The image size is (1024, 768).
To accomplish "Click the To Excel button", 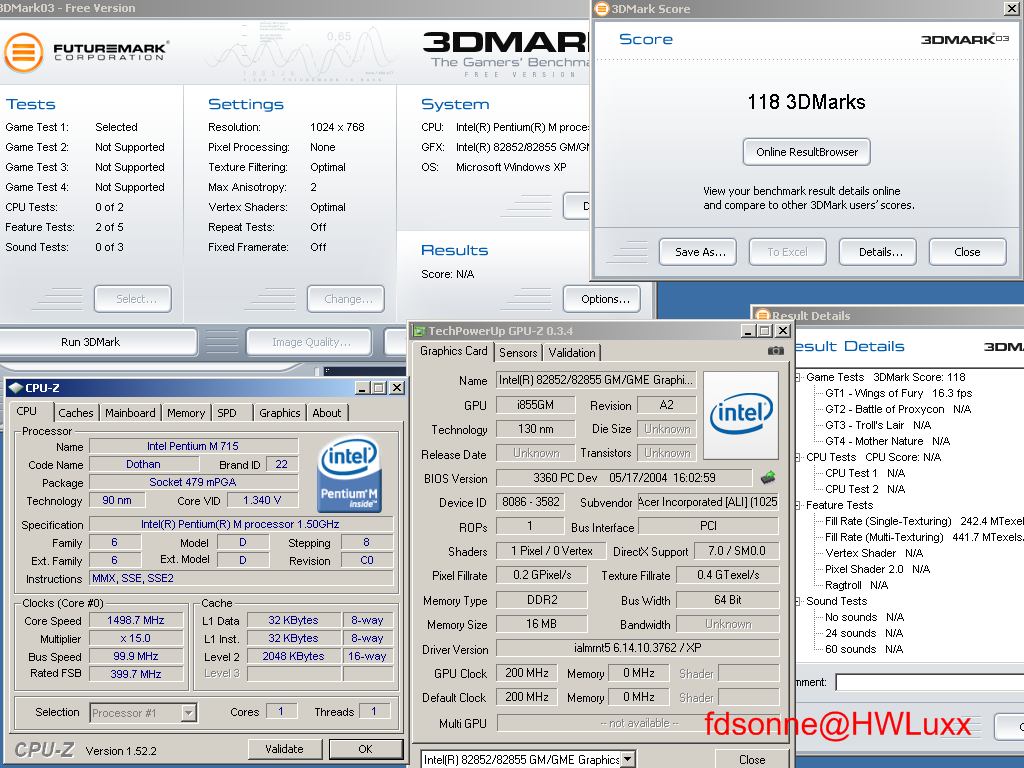I will [x=788, y=252].
